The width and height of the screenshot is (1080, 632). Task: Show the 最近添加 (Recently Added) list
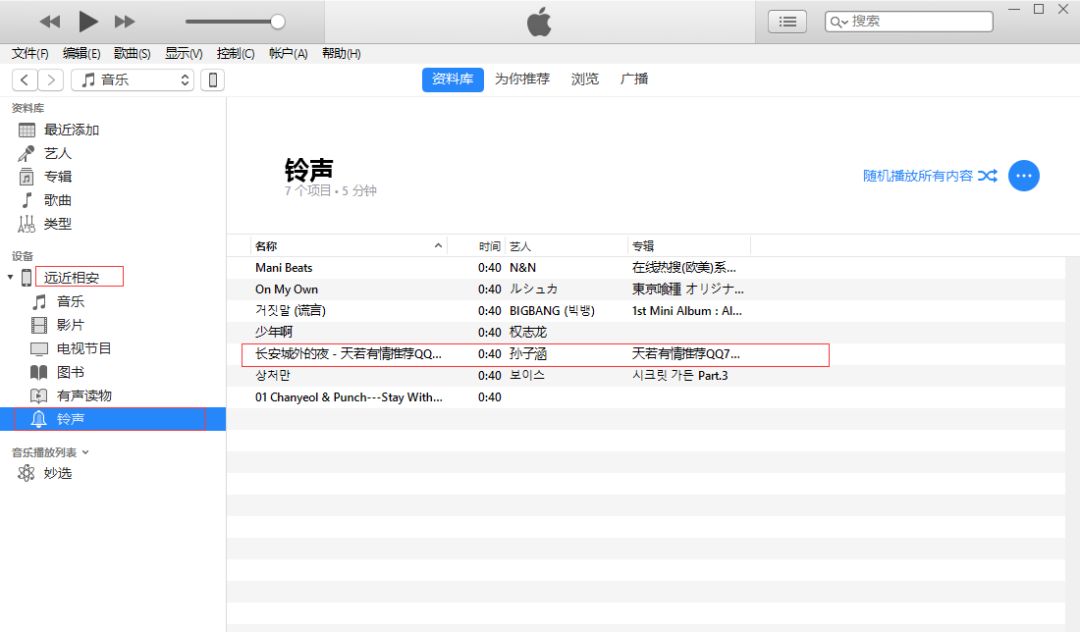point(69,128)
